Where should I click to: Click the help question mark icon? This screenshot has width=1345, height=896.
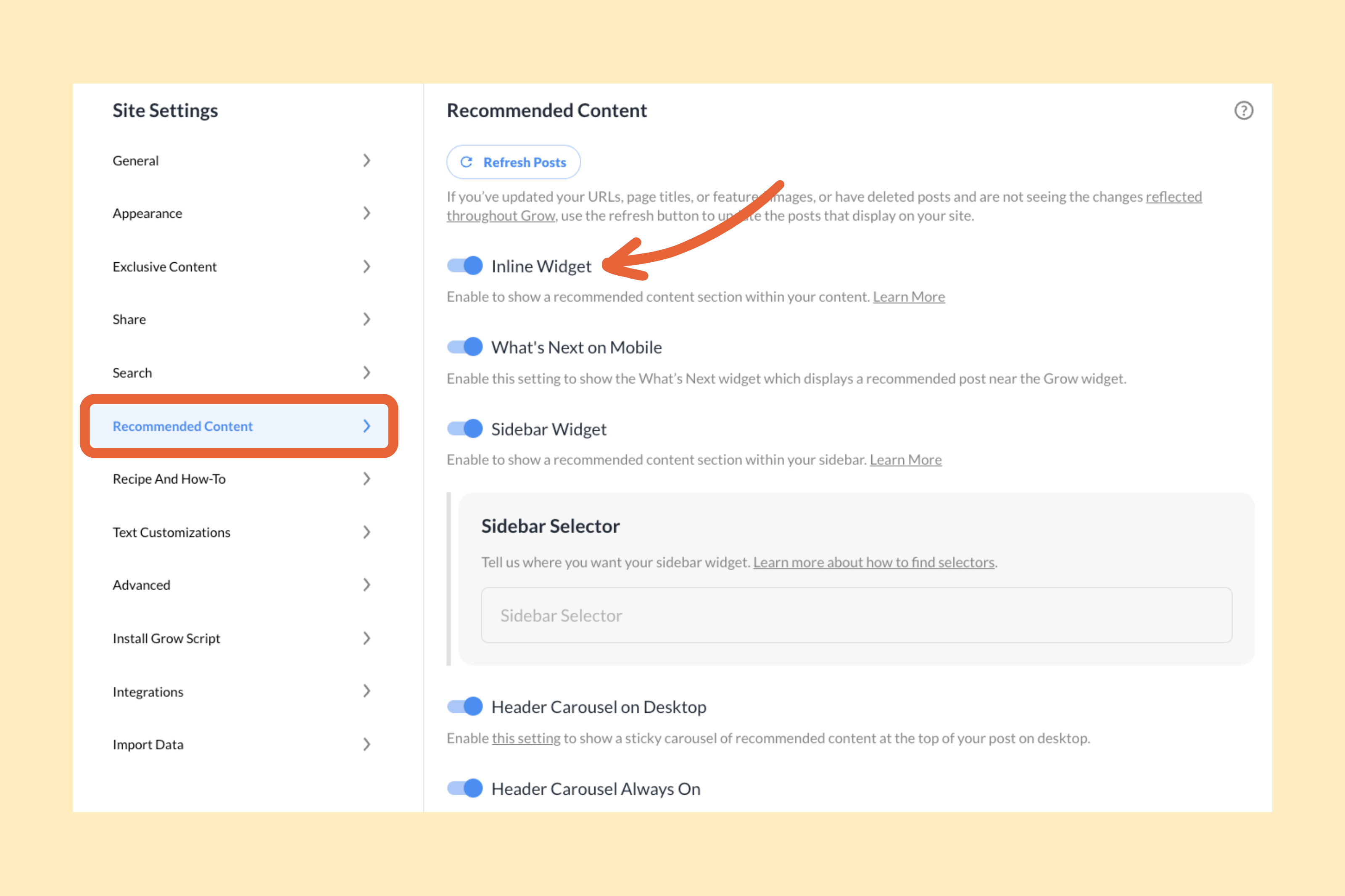1245,110
